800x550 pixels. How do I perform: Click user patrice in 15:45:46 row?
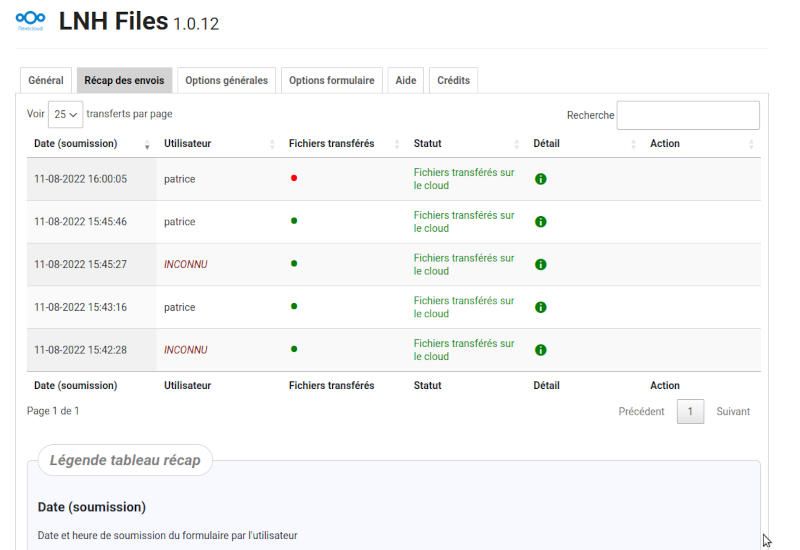pos(180,222)
